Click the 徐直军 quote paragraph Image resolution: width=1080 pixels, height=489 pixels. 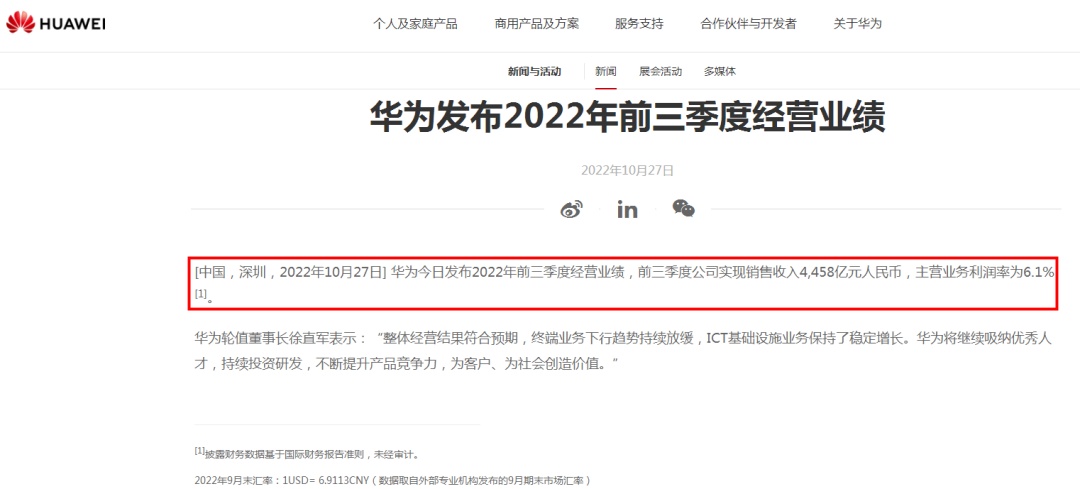623,351
